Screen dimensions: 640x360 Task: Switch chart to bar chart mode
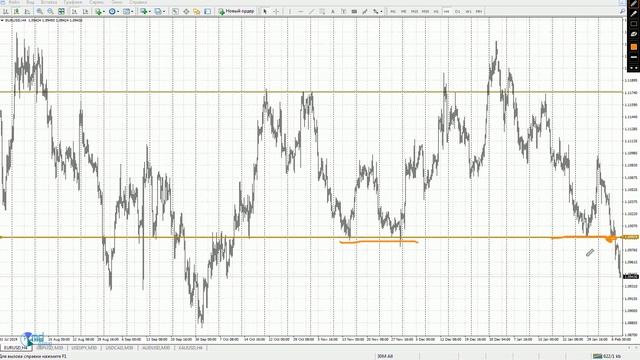coord(6,11)
